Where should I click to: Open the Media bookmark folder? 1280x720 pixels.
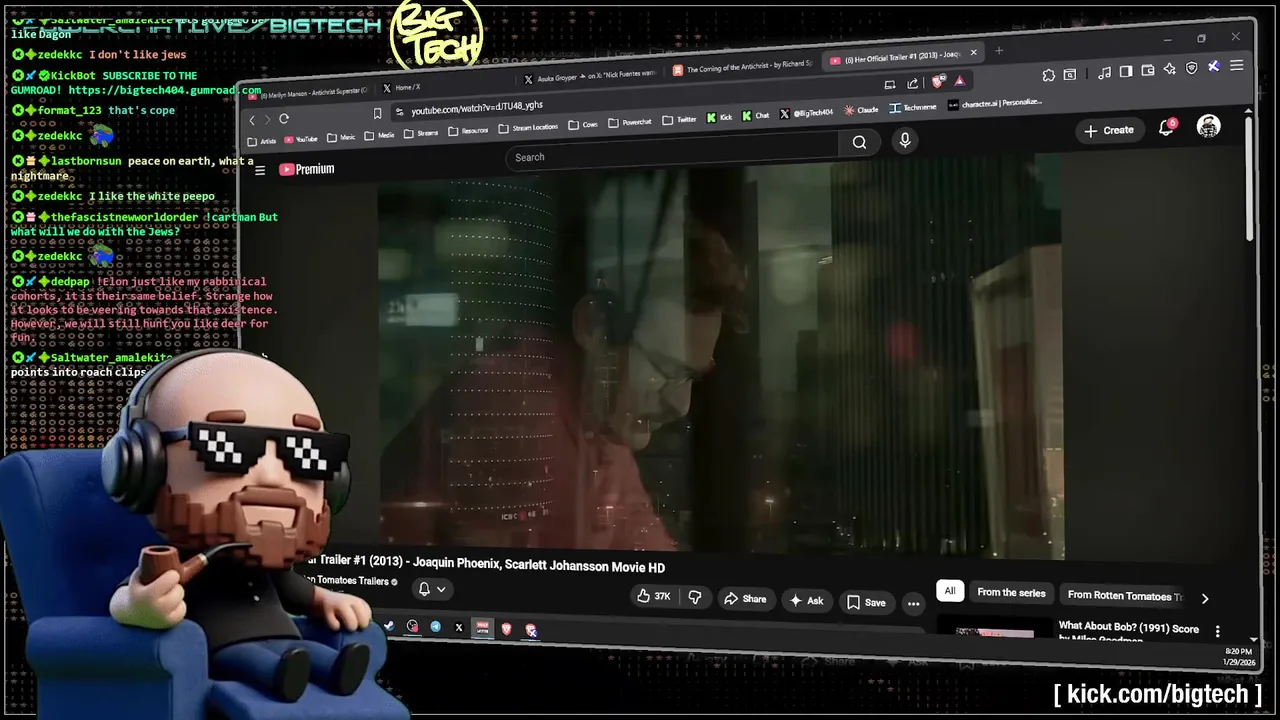(379, 135)
